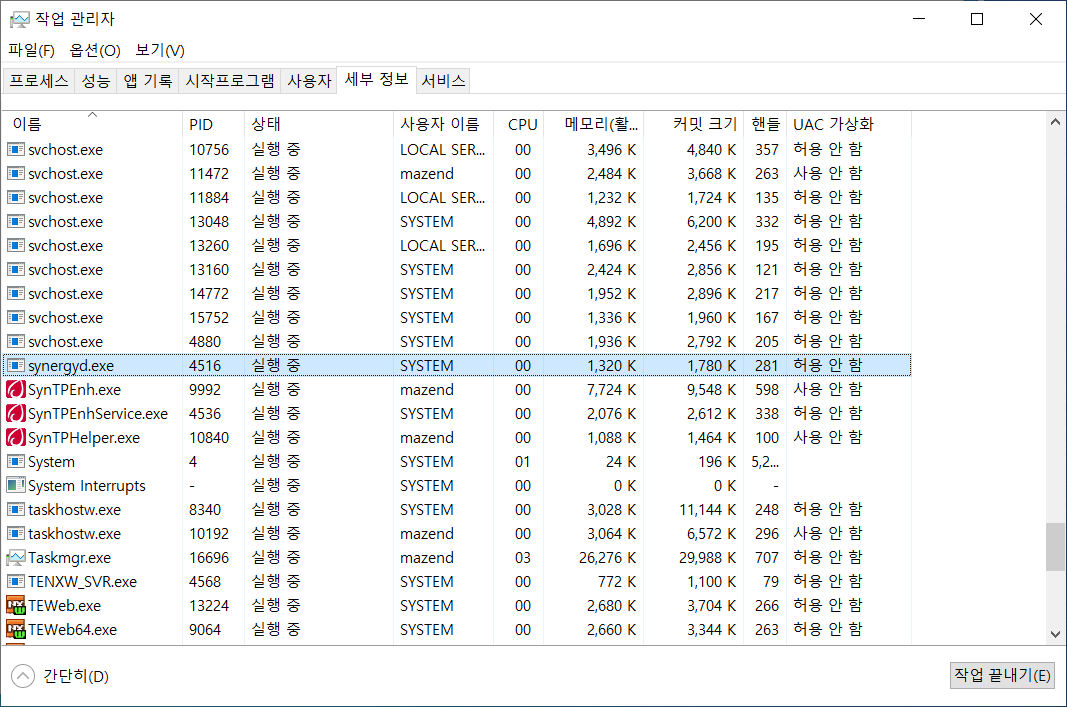The height and width of the screenshot is (707, 1067).
Task: Click the SynTPHelper.exe process icon
Action: tap(16, 438)
